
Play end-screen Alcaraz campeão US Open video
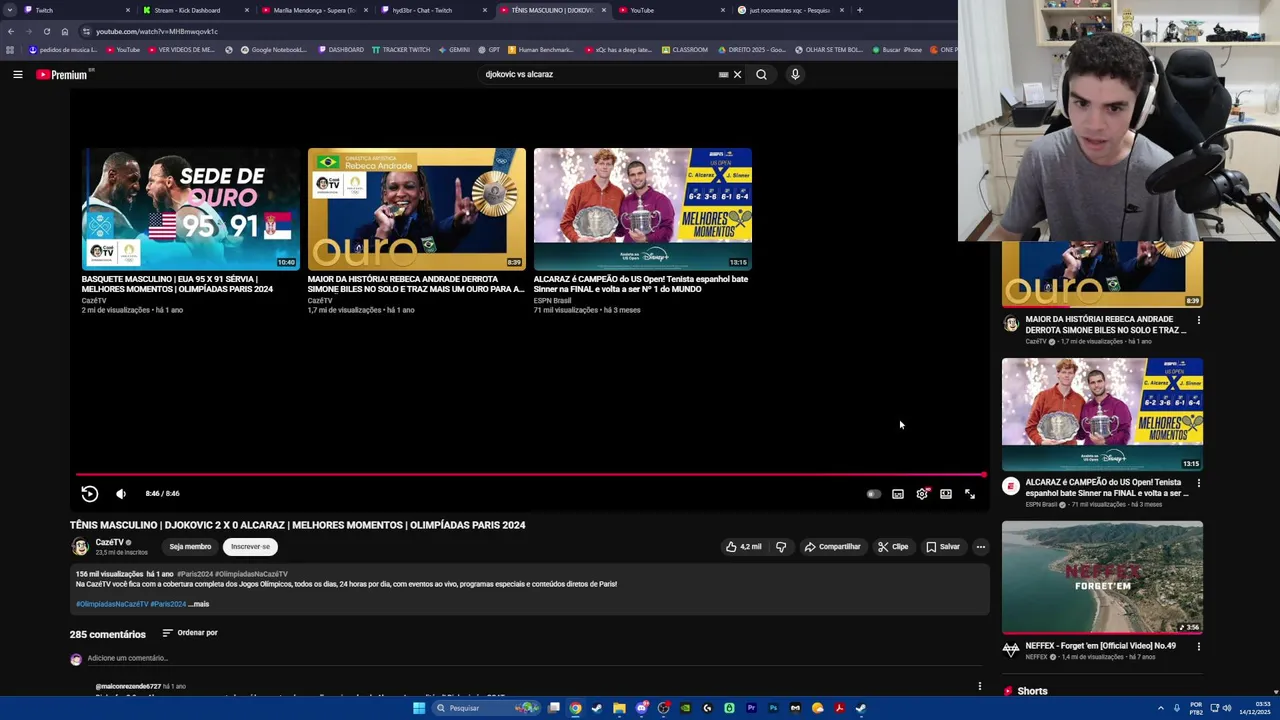642,209
